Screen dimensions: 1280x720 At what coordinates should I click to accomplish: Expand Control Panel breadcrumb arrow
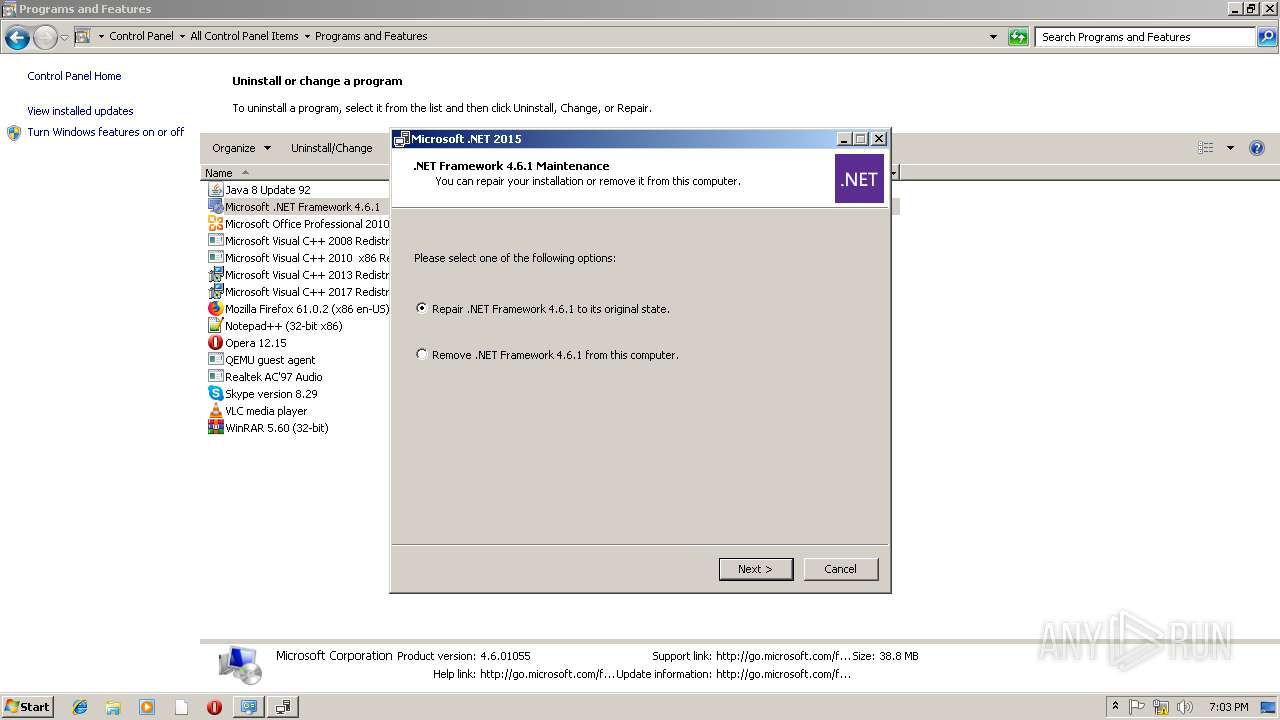182,36
